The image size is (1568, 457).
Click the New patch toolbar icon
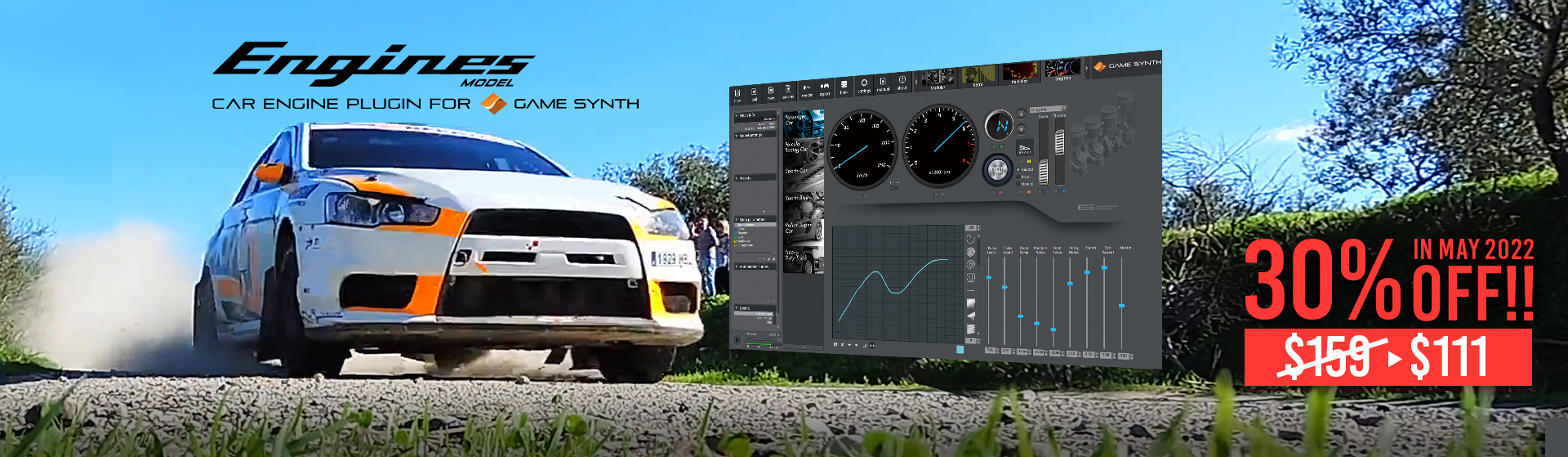click(x=737, y=96)
